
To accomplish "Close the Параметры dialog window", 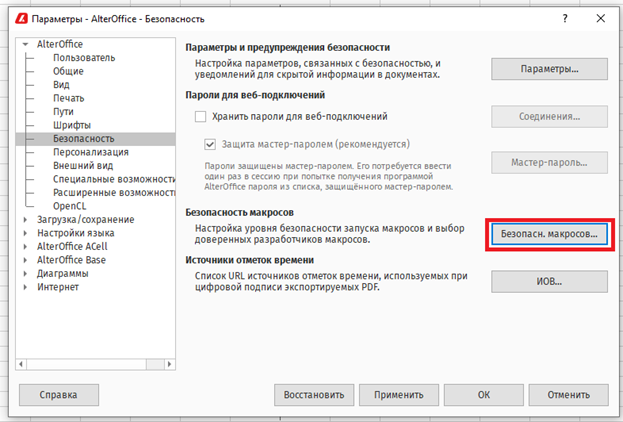I will point(601,18).
